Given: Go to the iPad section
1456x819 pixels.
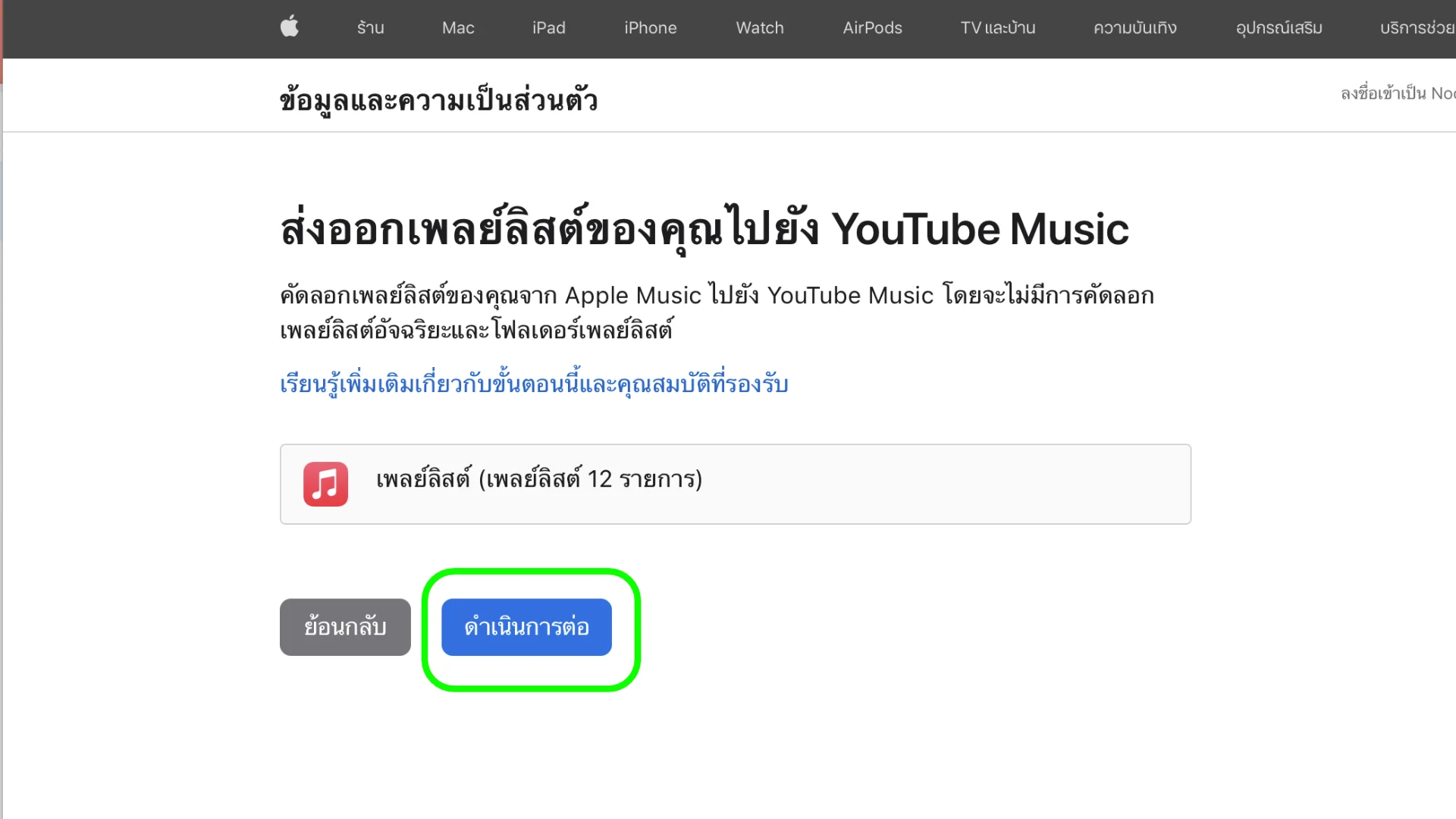Looking at the screenshot, I should pos(548,28).
